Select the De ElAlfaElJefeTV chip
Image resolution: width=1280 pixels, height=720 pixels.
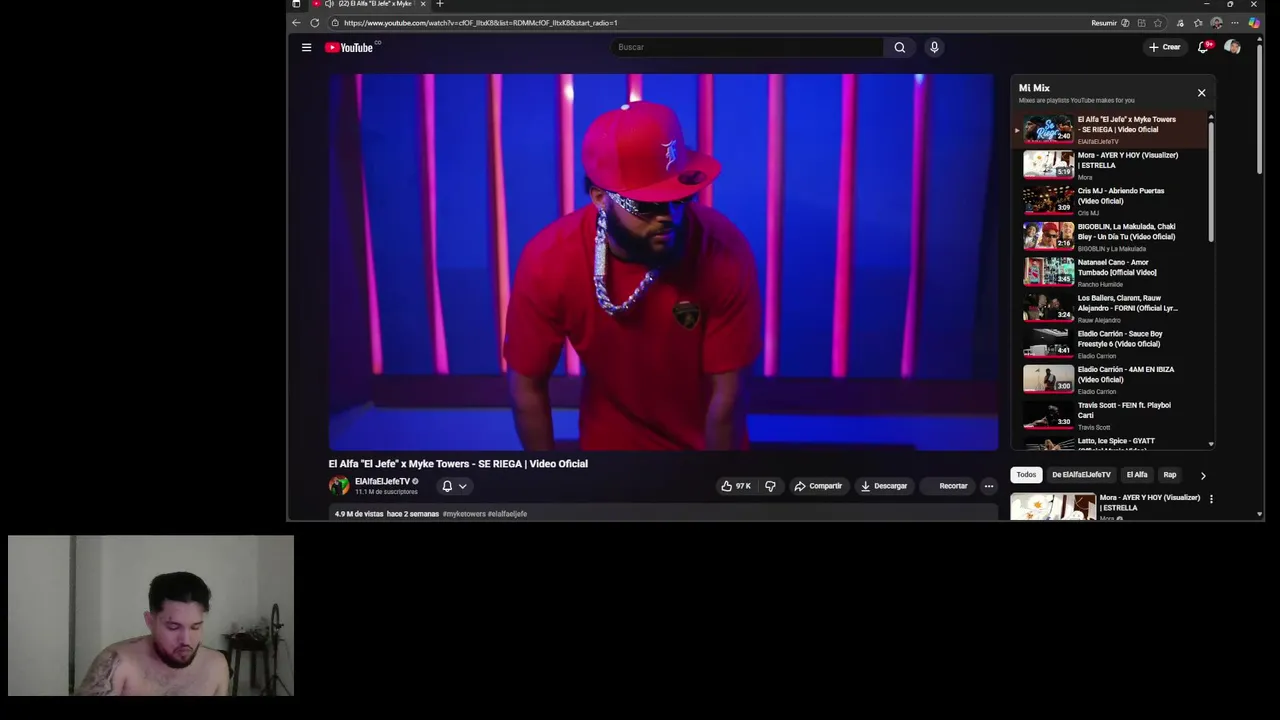(x=1081, y=475)
